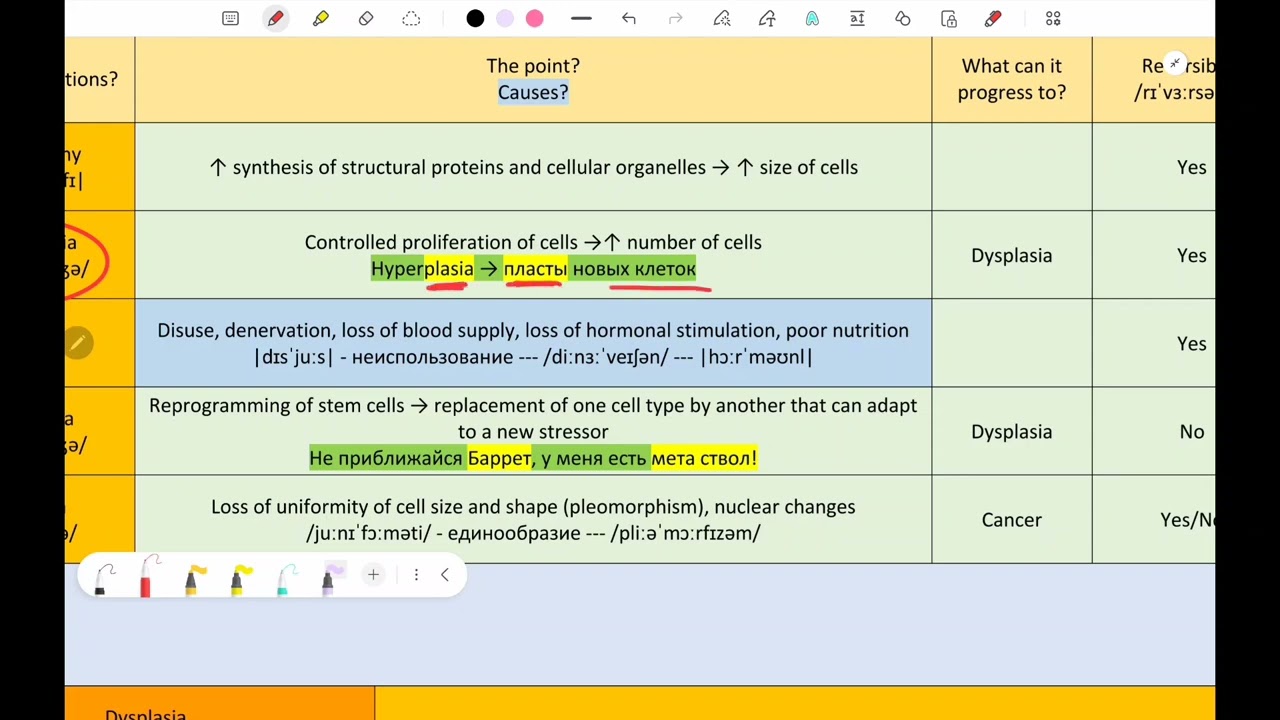Click the highlighted 'Hyperplasia' word
Image resolution: width=1280 pixels, height=720 pixels.
[x=422, y=268]
